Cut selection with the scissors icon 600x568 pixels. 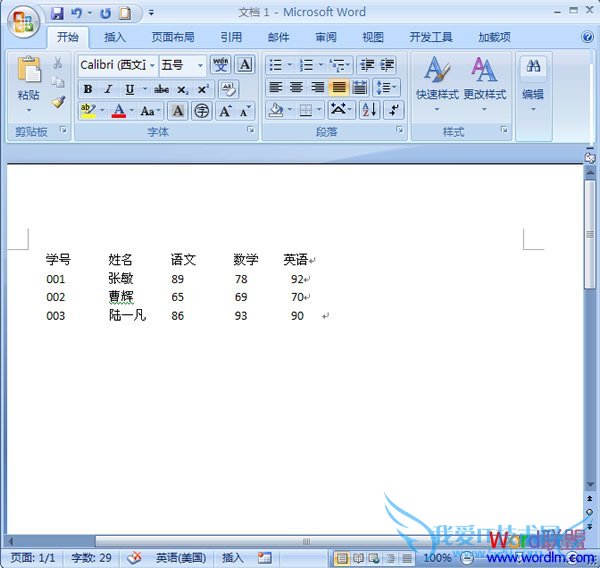click(x=58, y=63)
